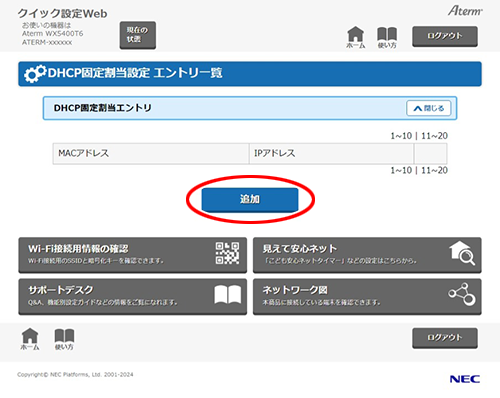Image resolution: width=500 pixels, height=398 pixels.
Task: Click the footer ログアウト button
Action: tap(445, 338)
